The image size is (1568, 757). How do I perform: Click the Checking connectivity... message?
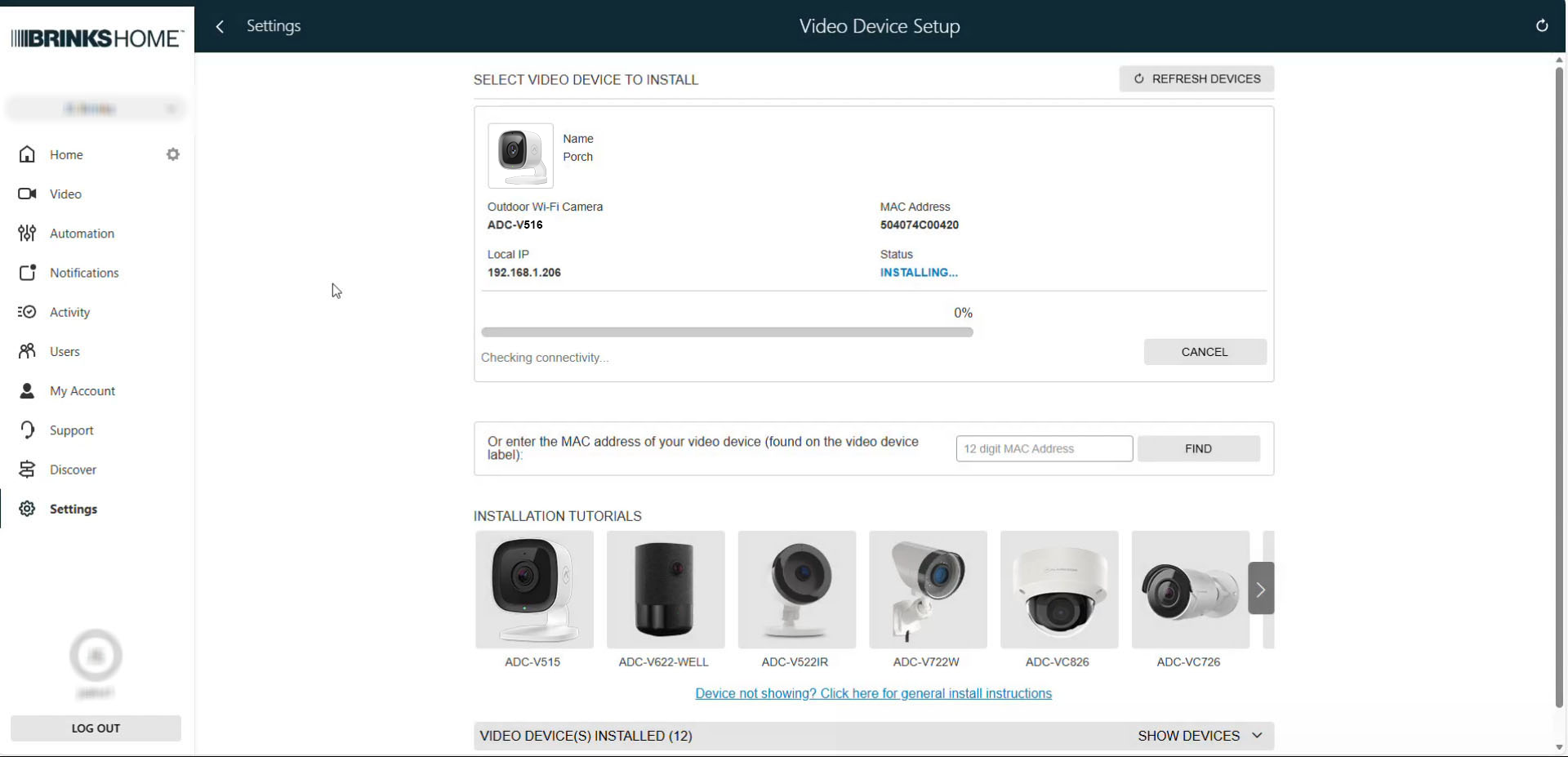[x=545, y=358]
